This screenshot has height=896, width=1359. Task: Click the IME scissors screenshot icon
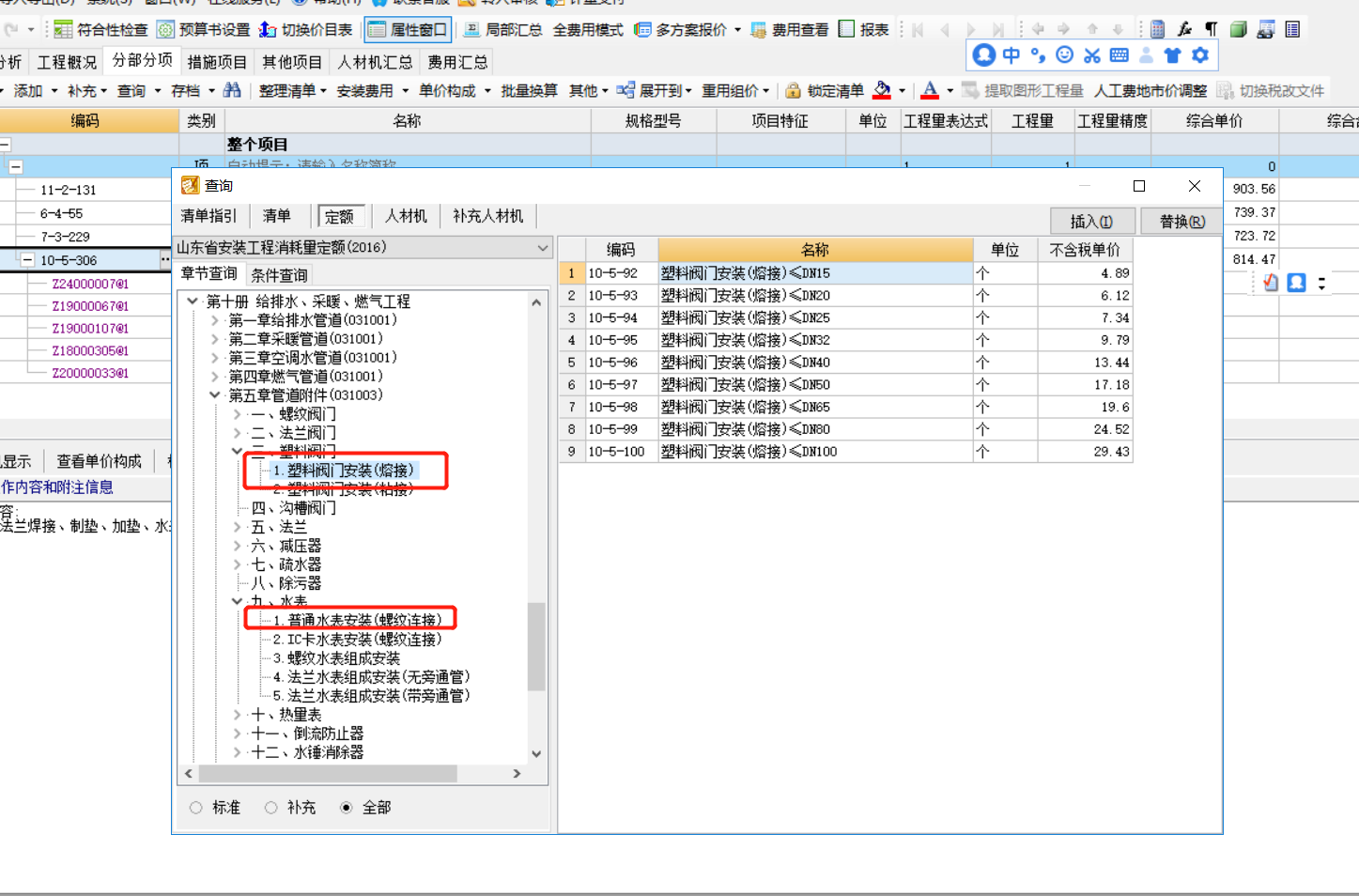pos(1091,55)
